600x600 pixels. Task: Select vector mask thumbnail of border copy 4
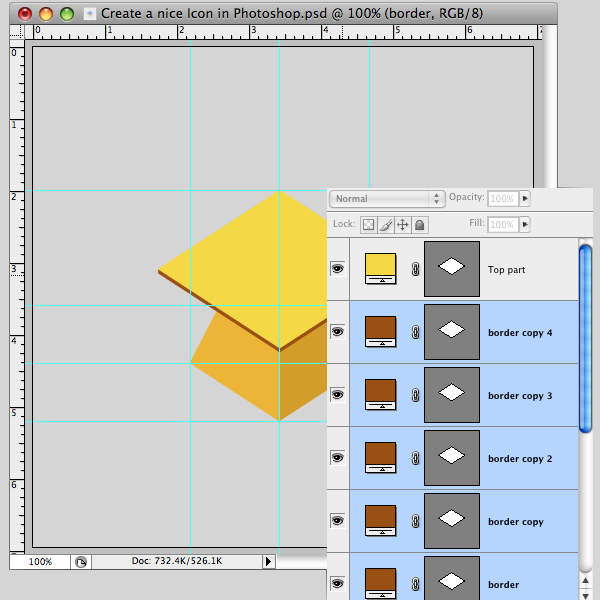[452, 332]
